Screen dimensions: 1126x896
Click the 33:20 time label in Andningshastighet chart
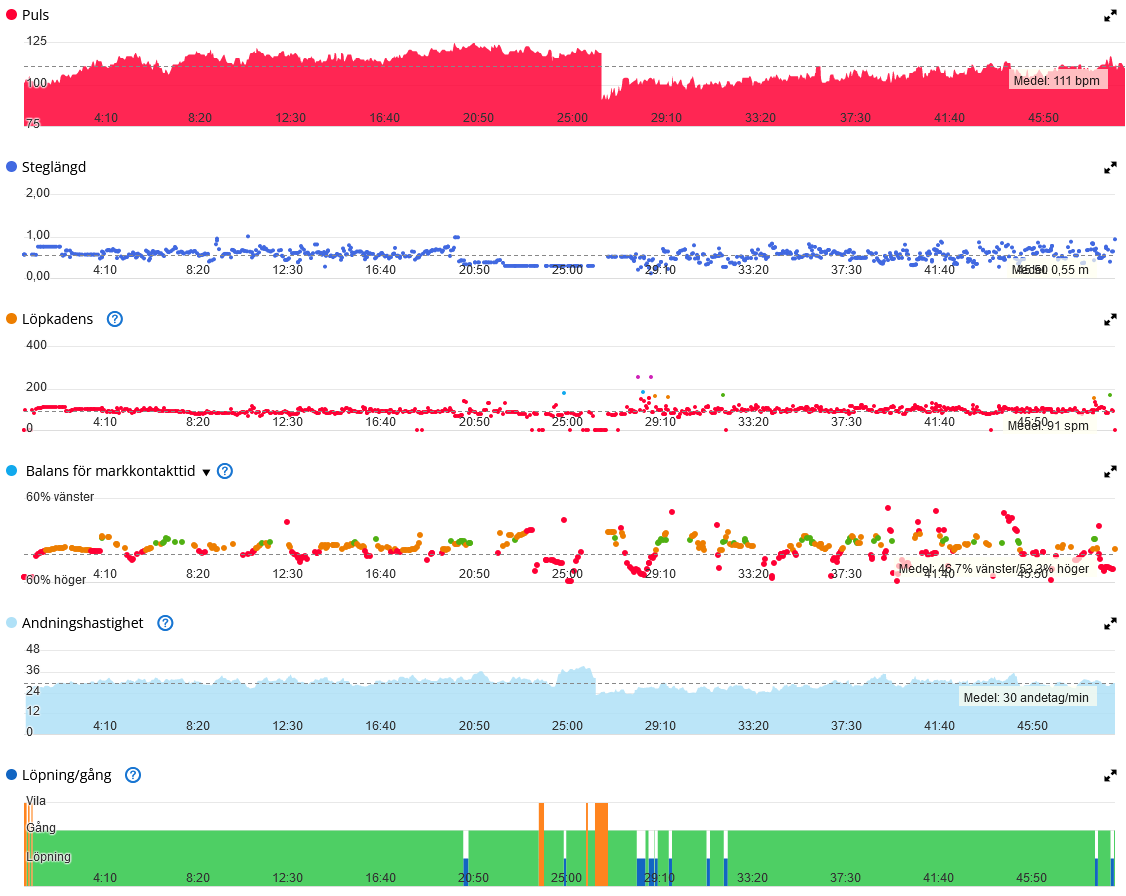(753, 726)
